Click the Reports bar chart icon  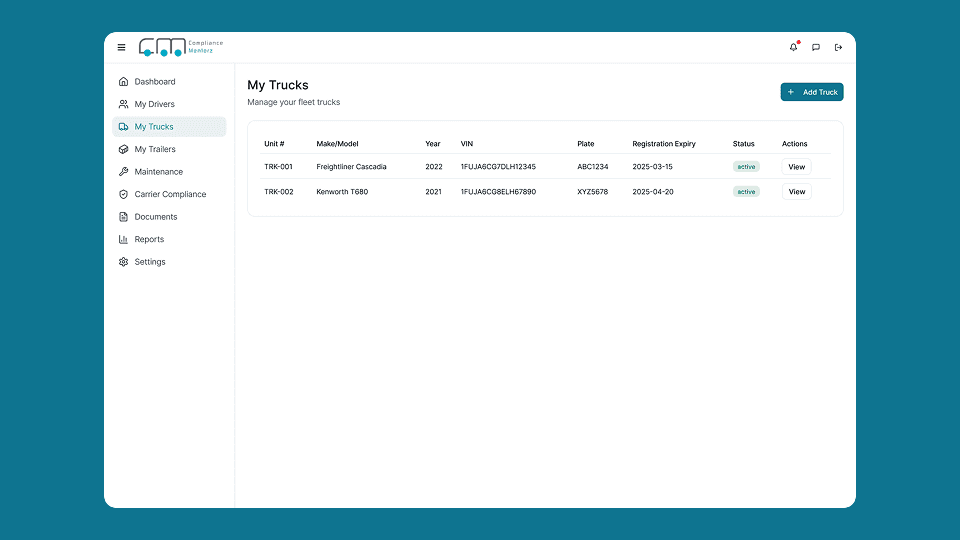click(123, 240)
